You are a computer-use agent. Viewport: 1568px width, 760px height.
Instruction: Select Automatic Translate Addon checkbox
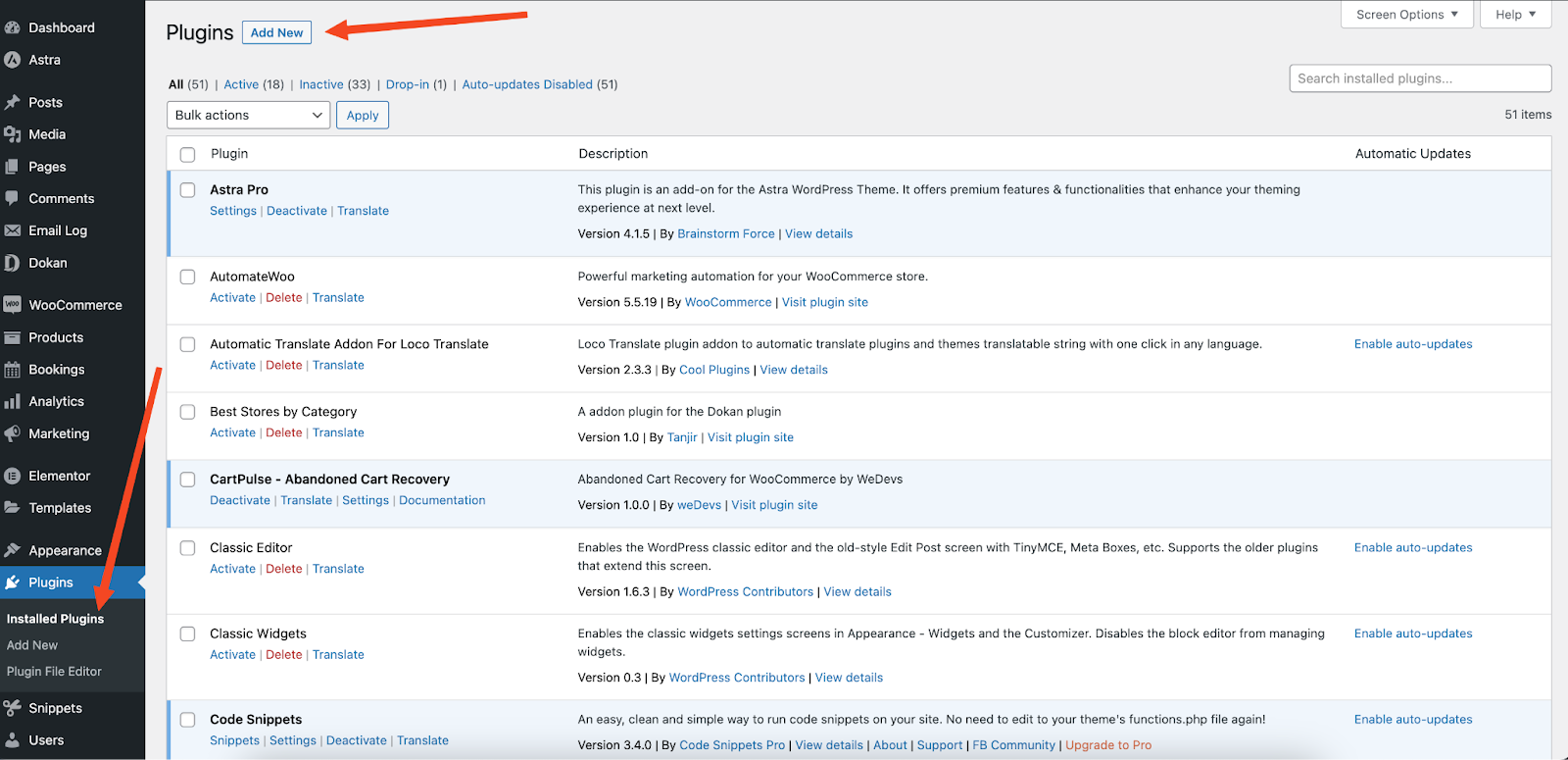[x=187, y=344]
